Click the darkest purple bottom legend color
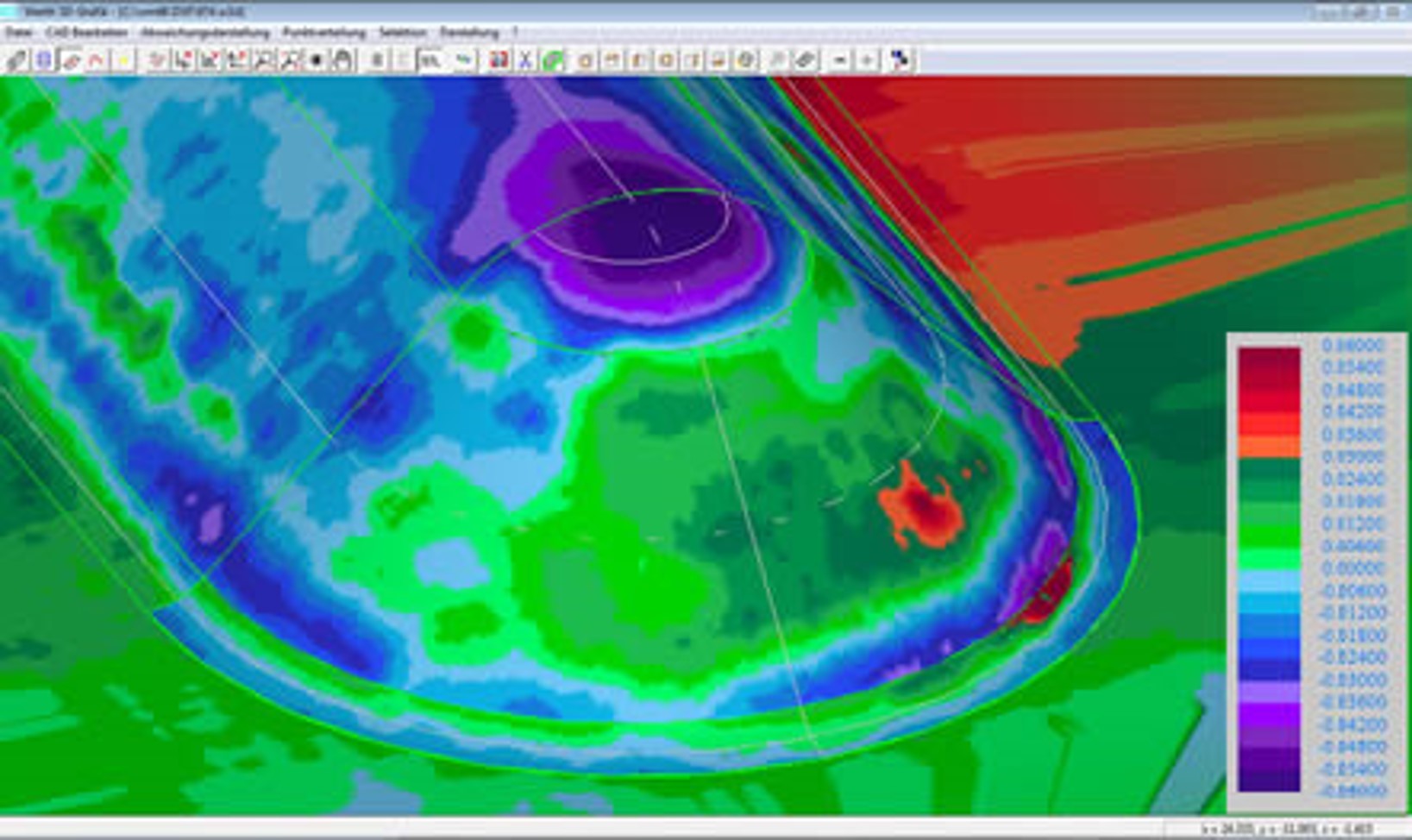 [1269, 779]
